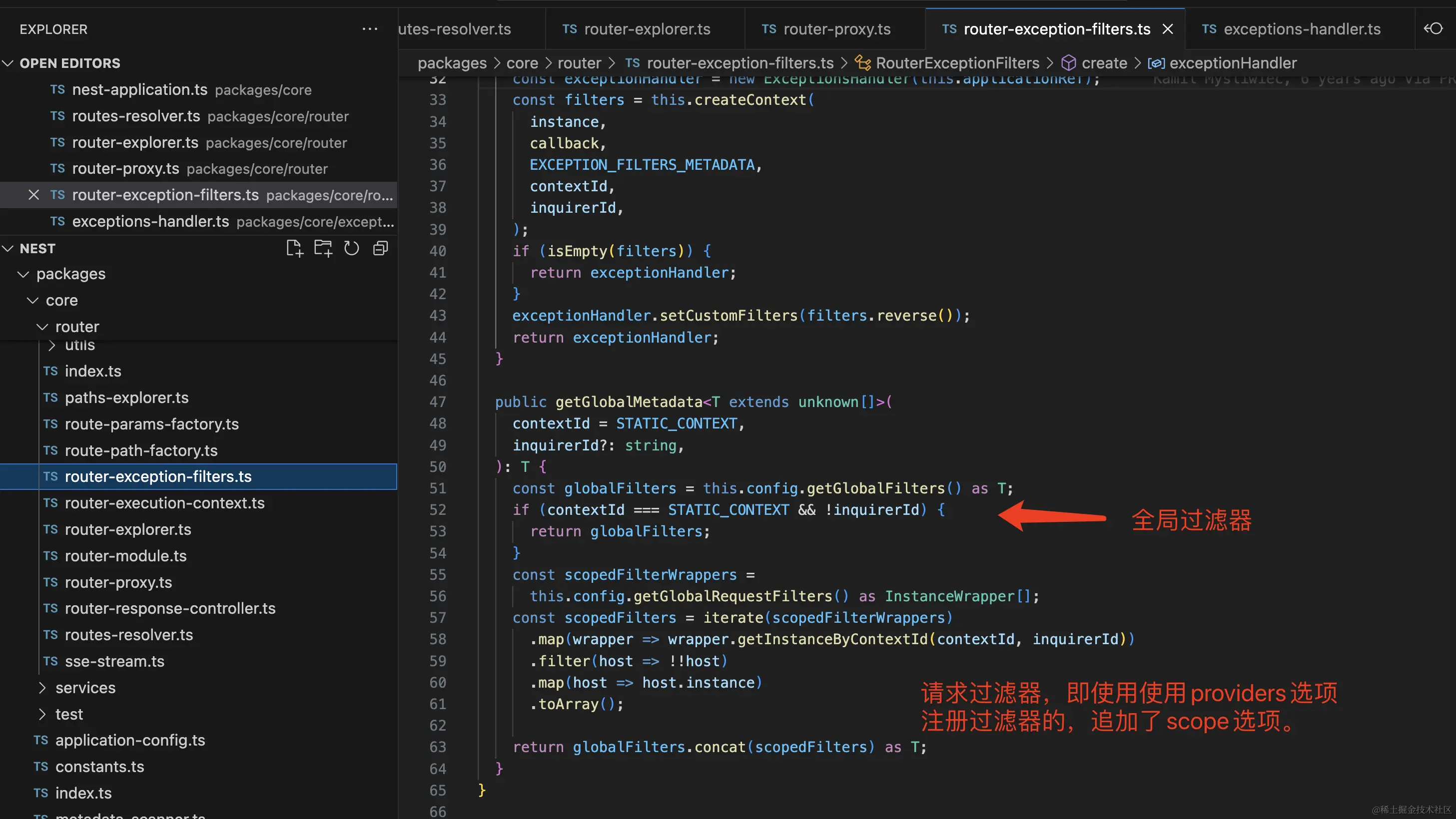
Task: Select the router-exception-filters.ts tab
Action: point(1055,29)
